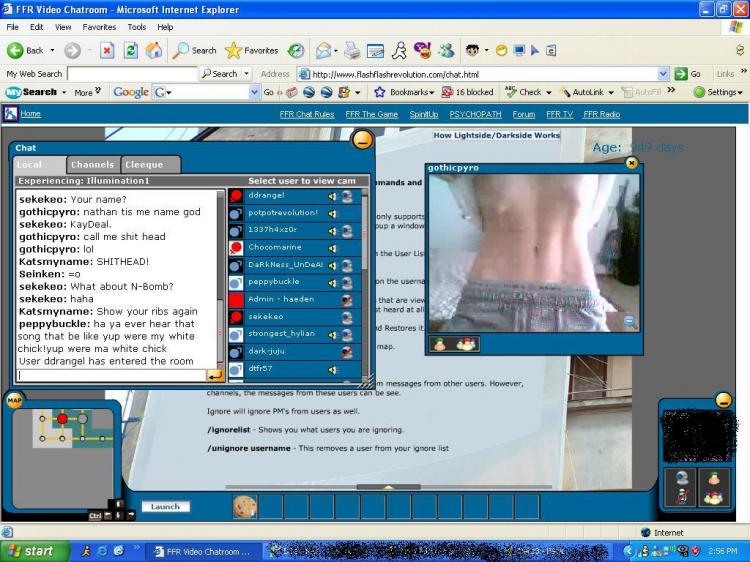Minimize the Chat panel with orange button

pyautogui.click(x=362, y=139)
